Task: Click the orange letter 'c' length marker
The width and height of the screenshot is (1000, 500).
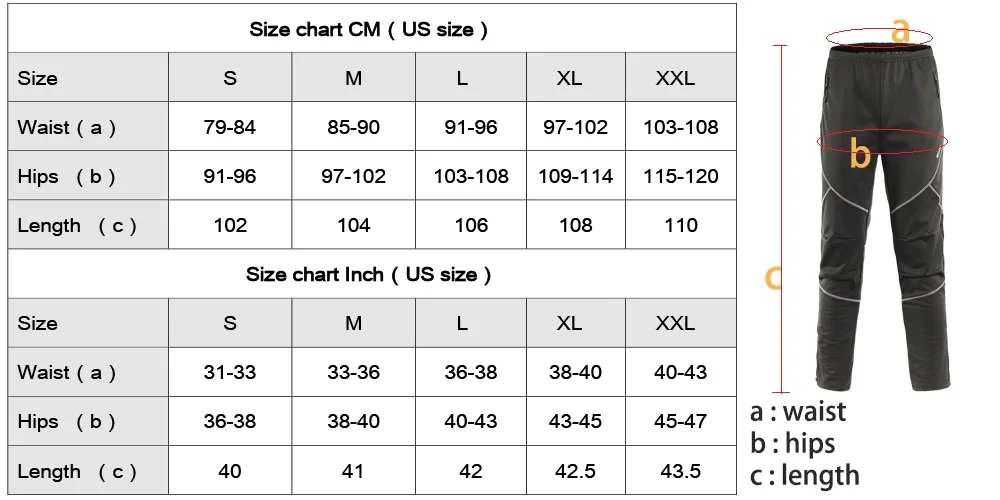Action: [x=773, y=278]
